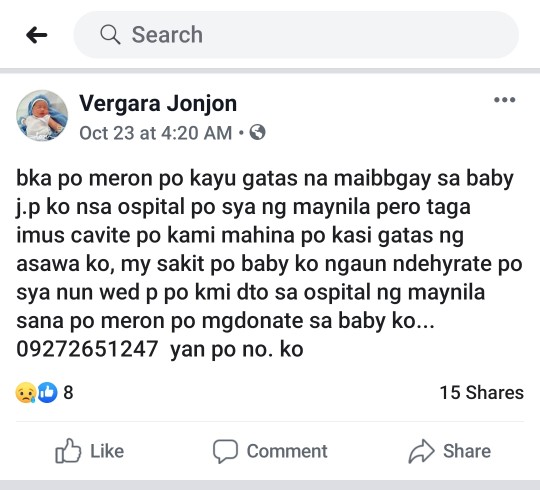Click the post body text
Image resolution: width=540 pixels, height=490 pixels.
pyautogui.click(x=269, y=264)
